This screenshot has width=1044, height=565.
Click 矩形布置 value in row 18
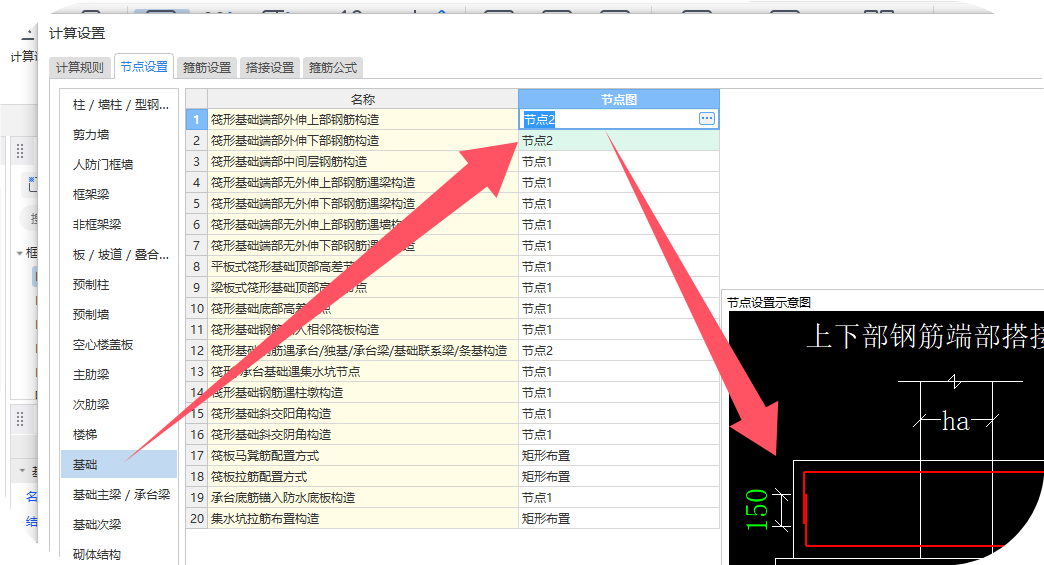tap(619, 476)
